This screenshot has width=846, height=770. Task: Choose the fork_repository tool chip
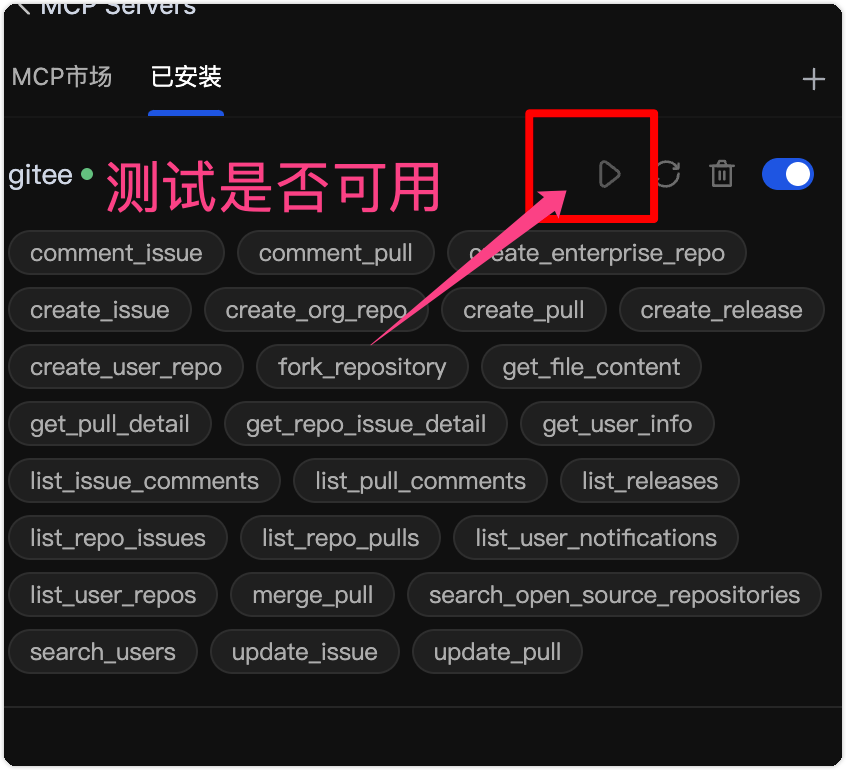(x=362, y=367)
